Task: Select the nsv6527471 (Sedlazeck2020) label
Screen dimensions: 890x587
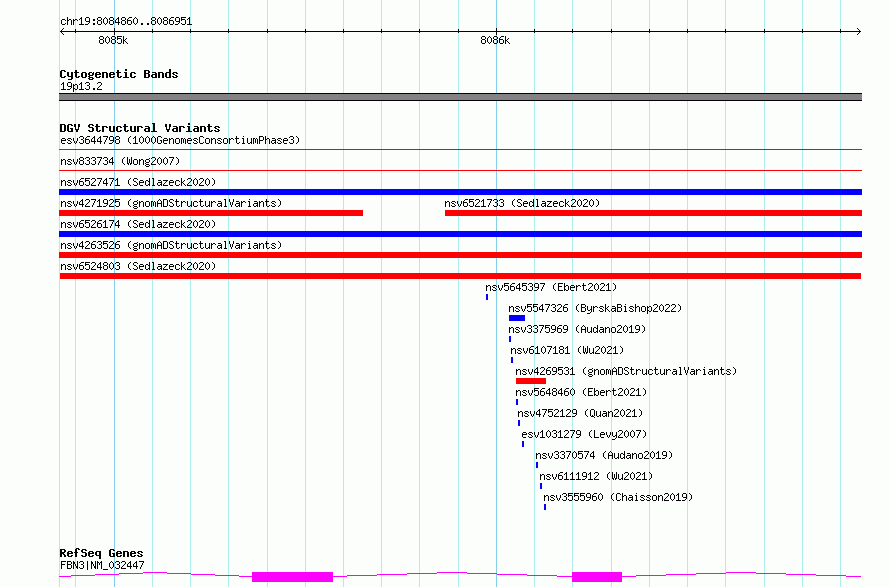Action: 138,182
